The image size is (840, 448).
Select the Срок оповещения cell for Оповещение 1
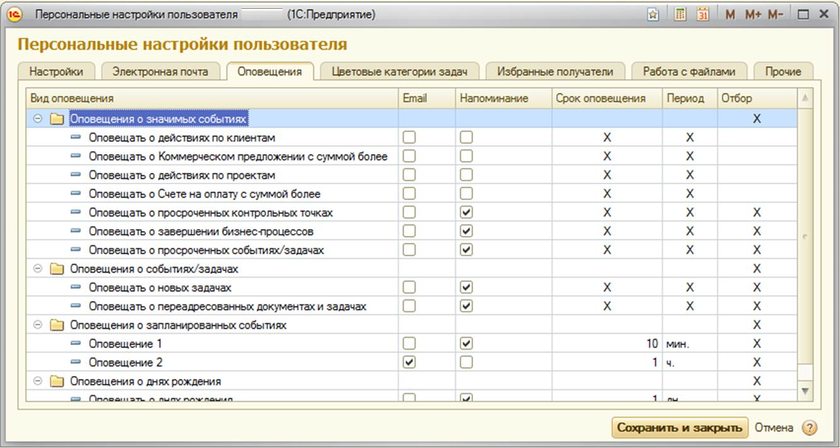(608, 343)
